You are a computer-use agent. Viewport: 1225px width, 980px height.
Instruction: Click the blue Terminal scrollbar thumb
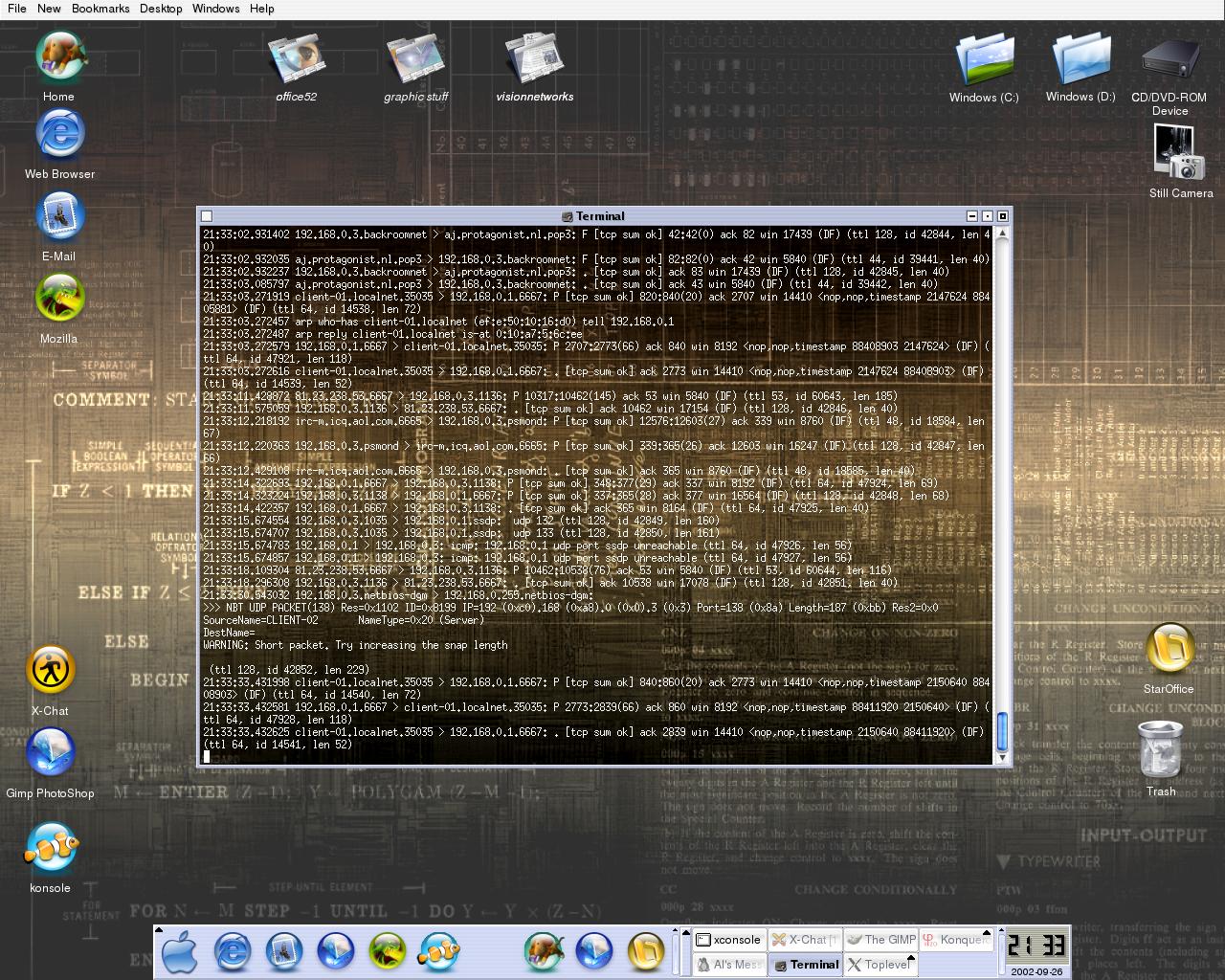tap(1002, 731)
